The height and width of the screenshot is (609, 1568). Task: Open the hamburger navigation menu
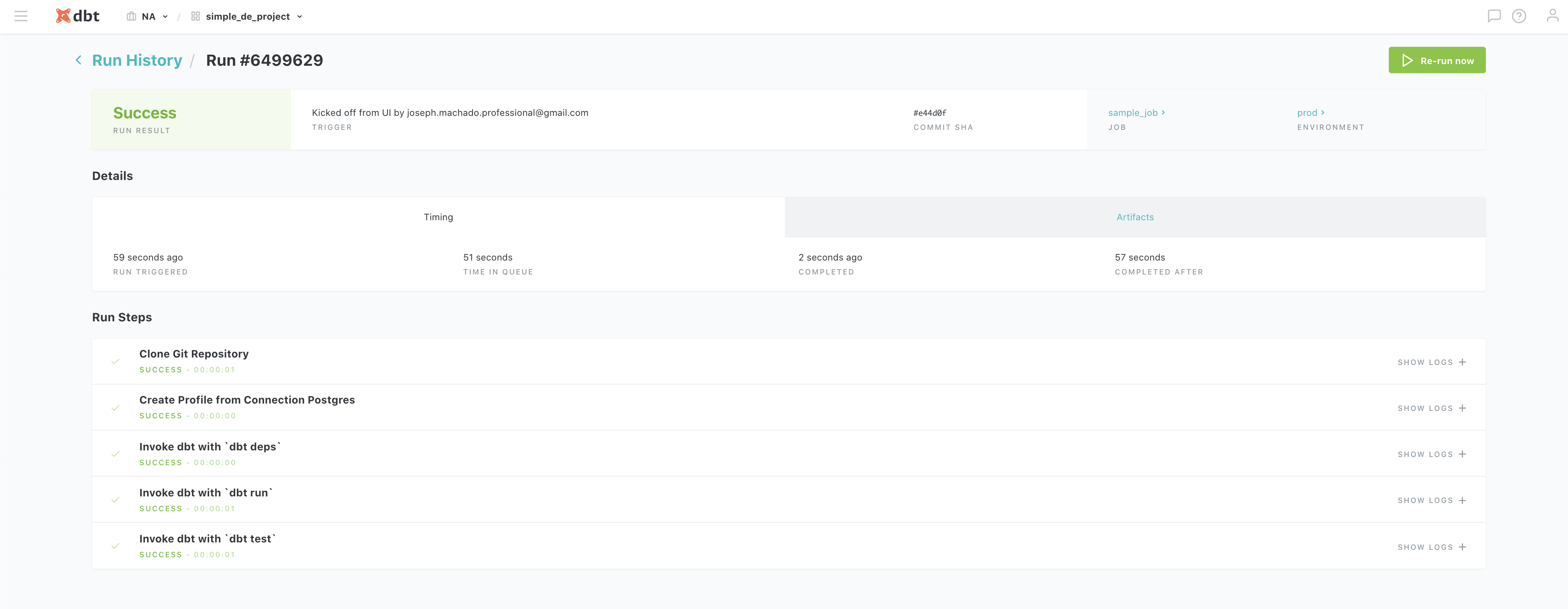coord(21,16)
